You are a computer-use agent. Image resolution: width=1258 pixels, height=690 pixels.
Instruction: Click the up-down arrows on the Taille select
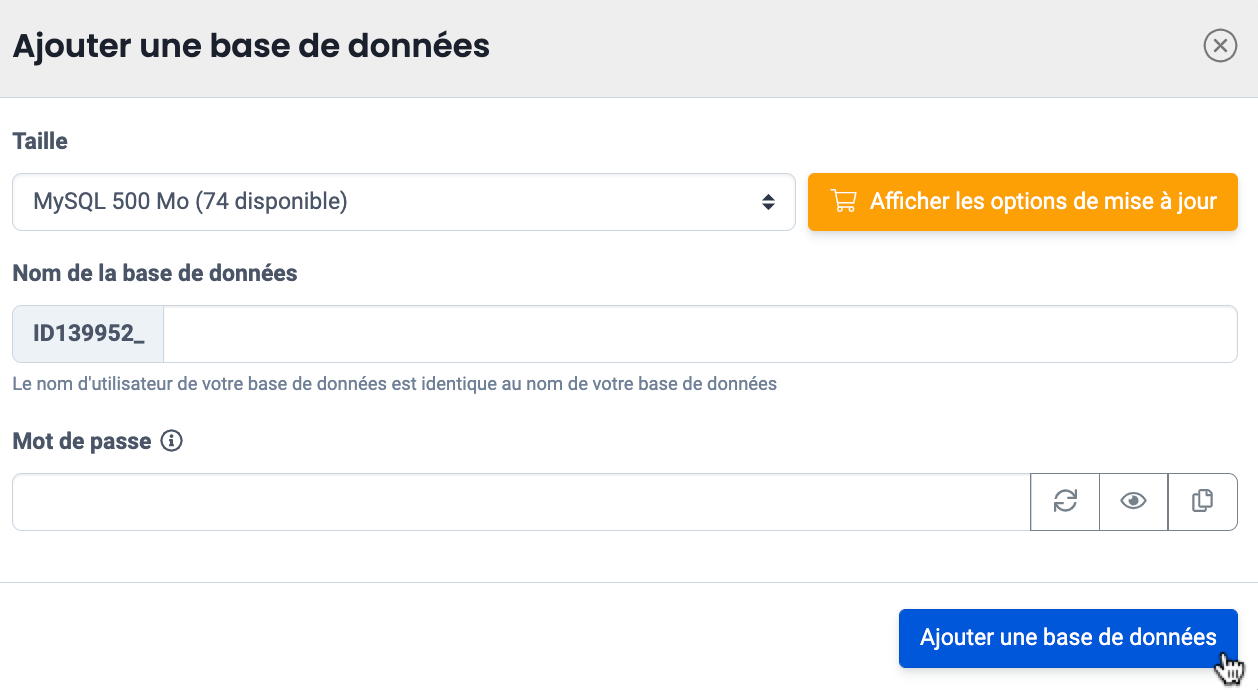click(768, 202)
